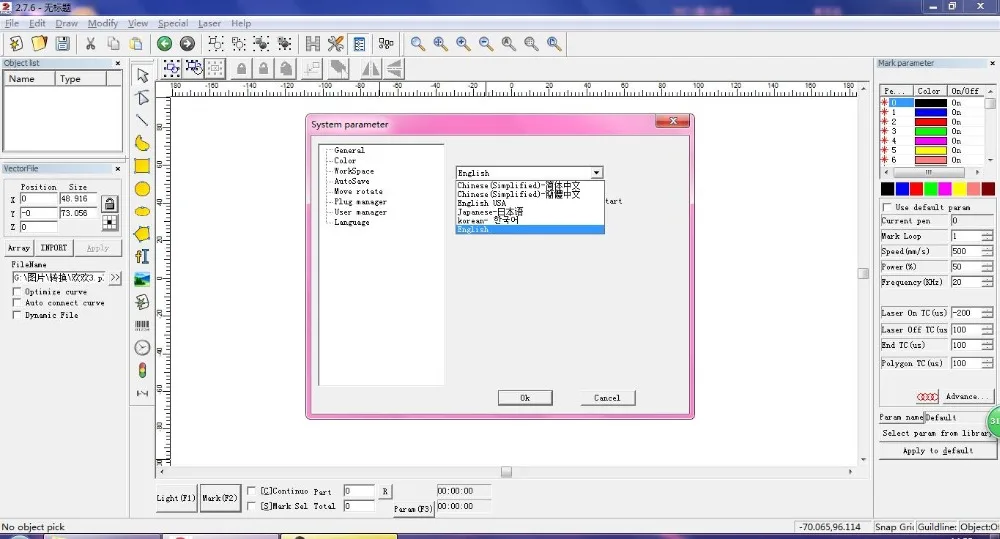Choose Japanese from language list
The height and width of the screenshot is (539, 1000).
490,212
